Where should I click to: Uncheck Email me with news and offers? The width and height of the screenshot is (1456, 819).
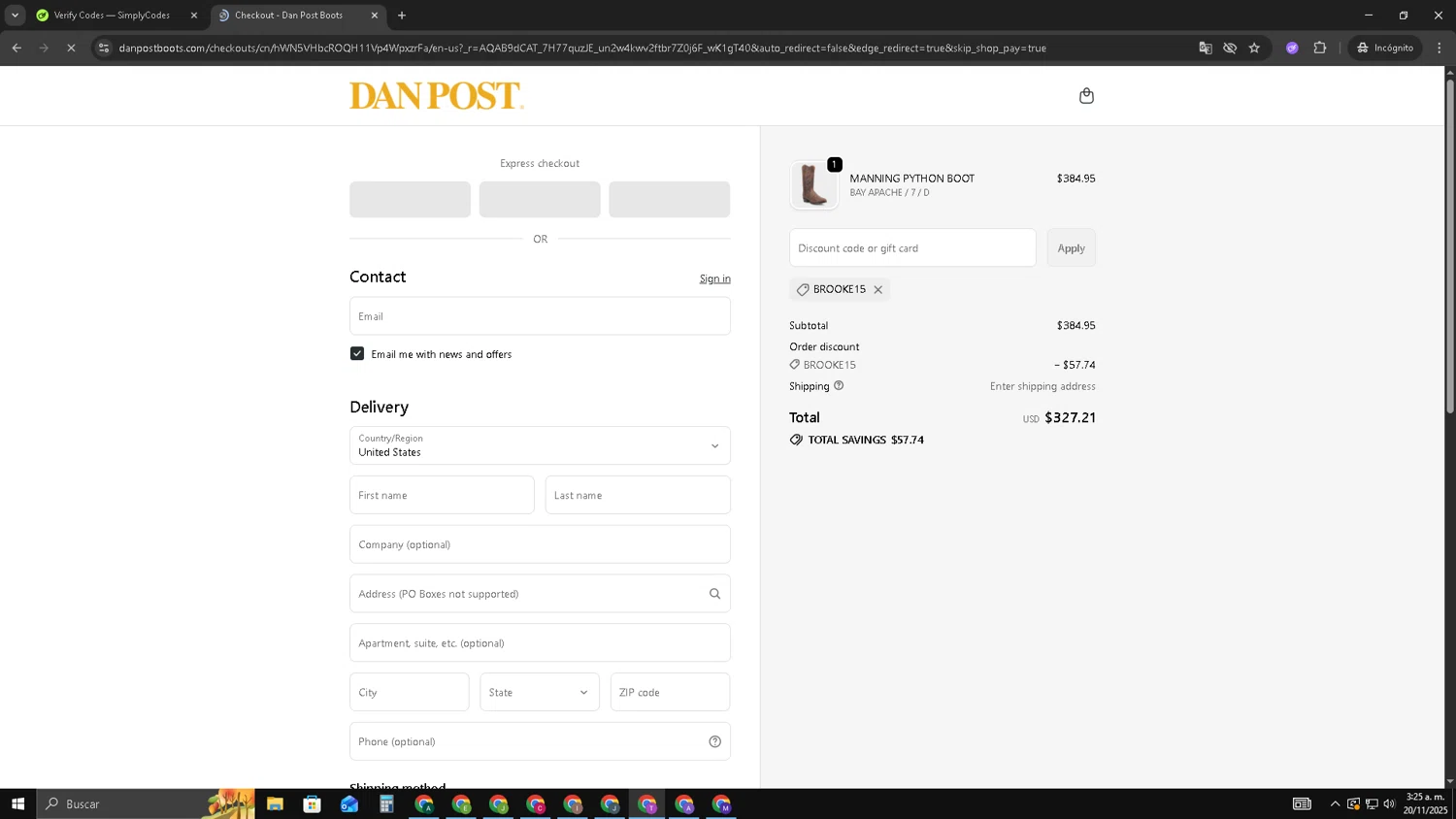coord(357,353)
